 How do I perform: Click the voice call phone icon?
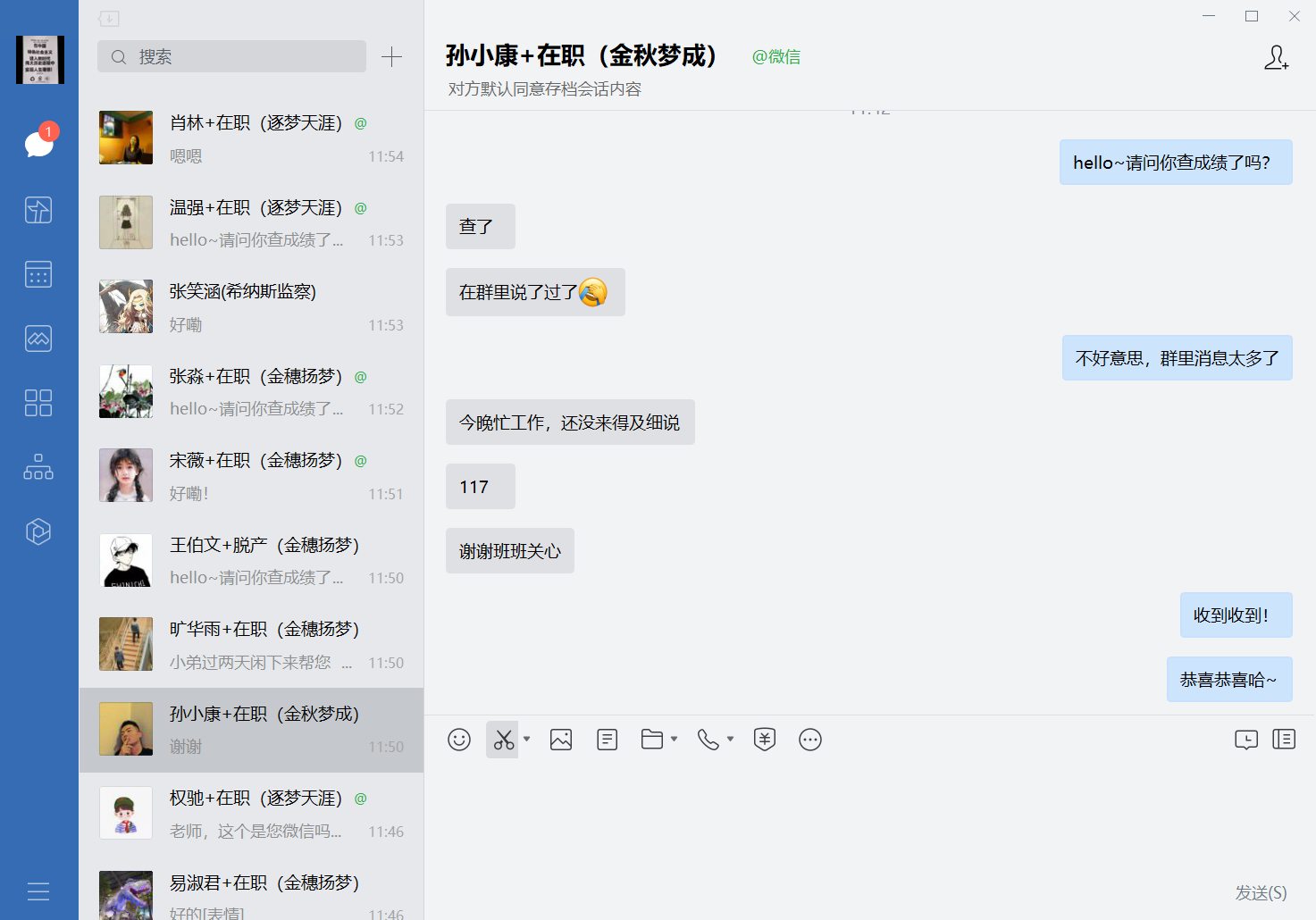click(x=708, y=740)
